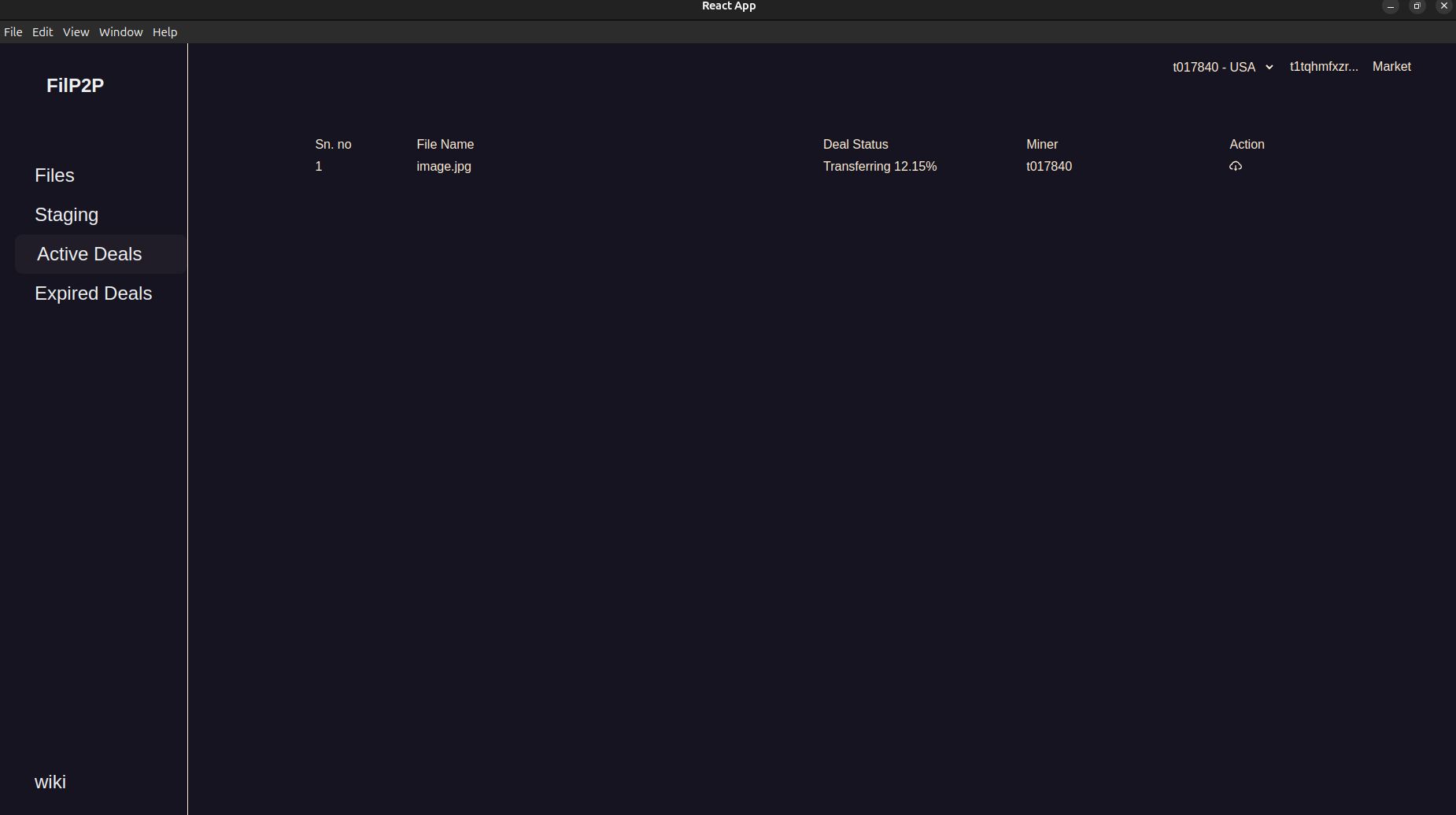Open the Window menu
Viewport: 1456px width, 815px height.
121,32
